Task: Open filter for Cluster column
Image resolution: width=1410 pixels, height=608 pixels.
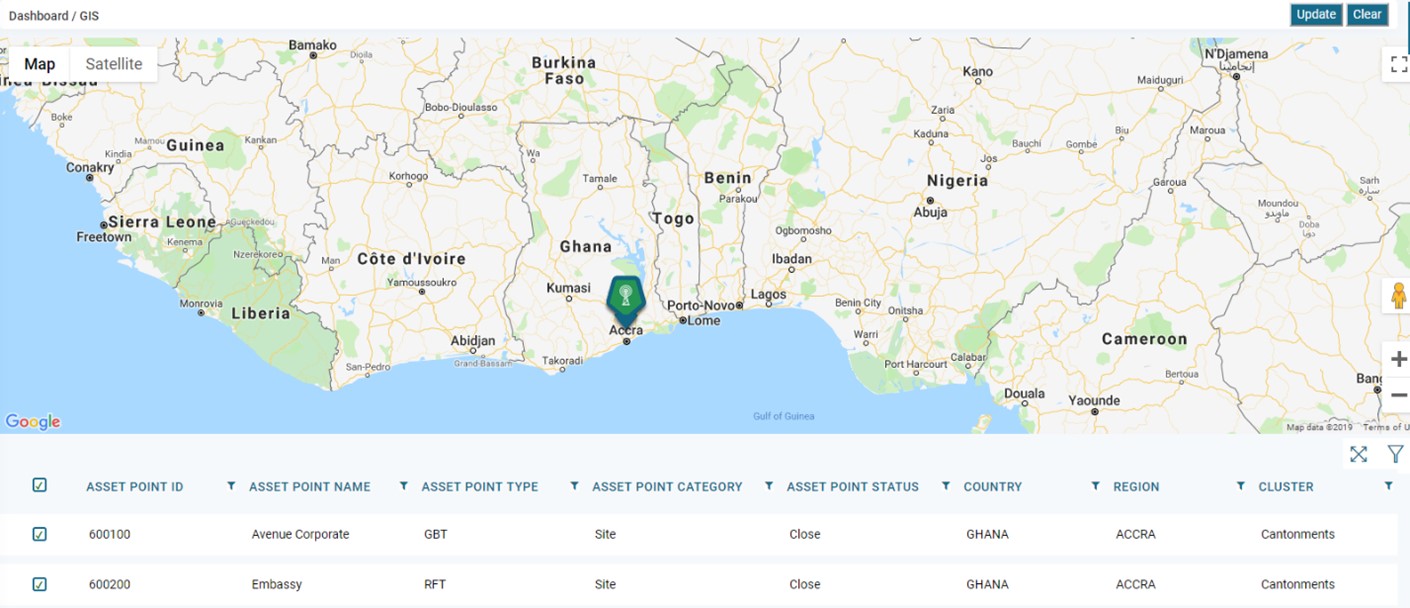Action: pos(1388,486)
